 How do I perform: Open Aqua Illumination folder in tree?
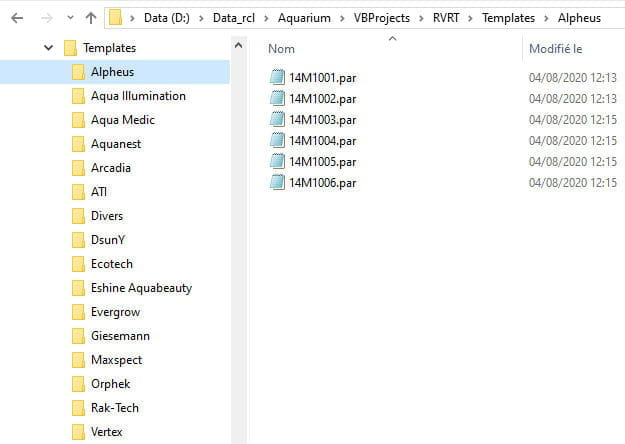[x=138, y=96]
